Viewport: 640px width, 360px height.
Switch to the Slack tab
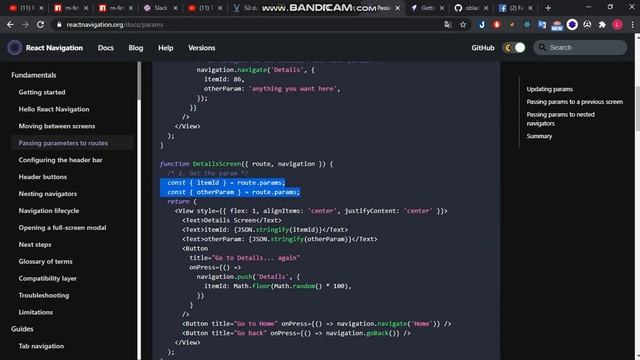[161, 8]
